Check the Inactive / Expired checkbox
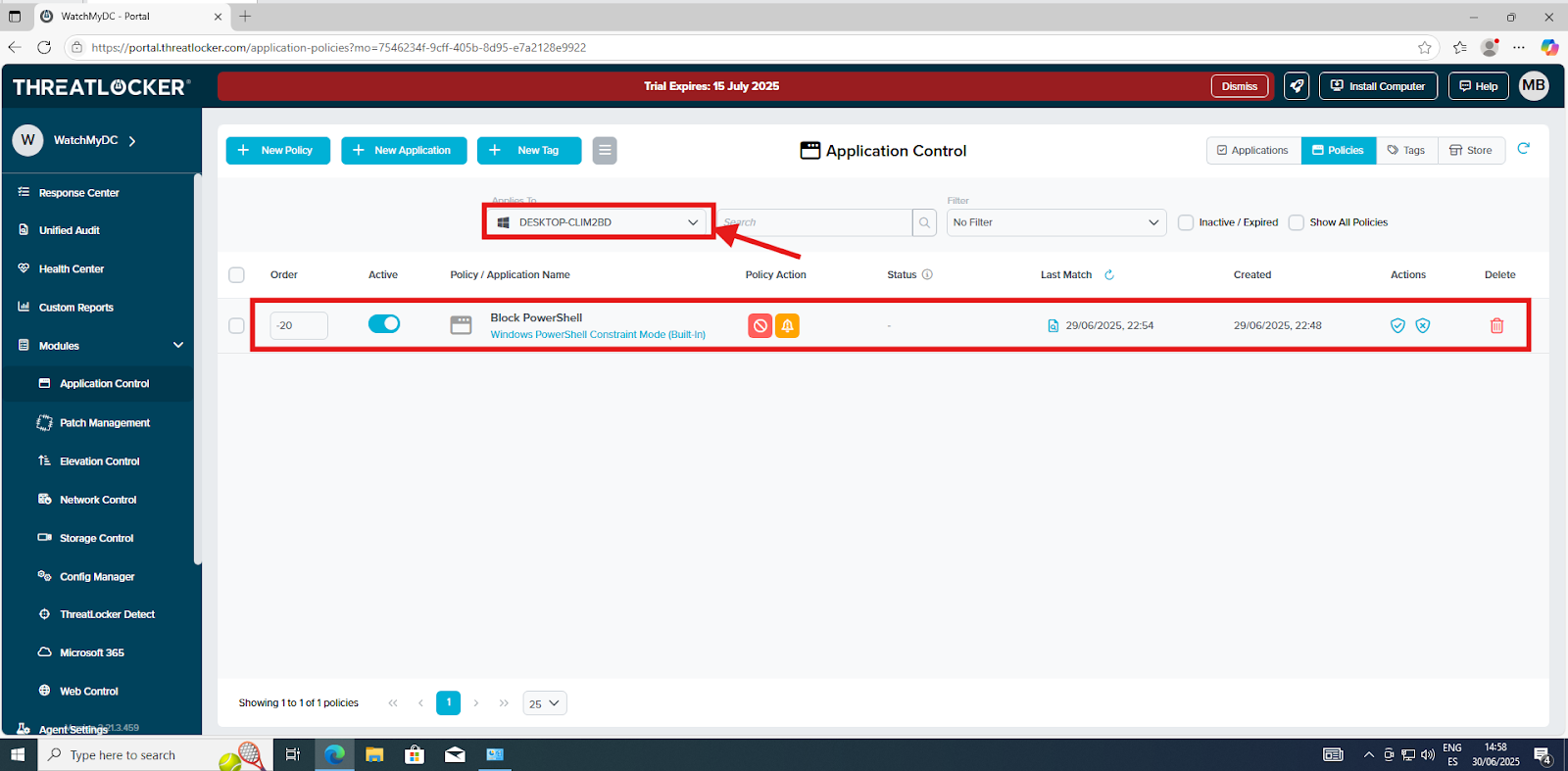 click(1186, 222)
